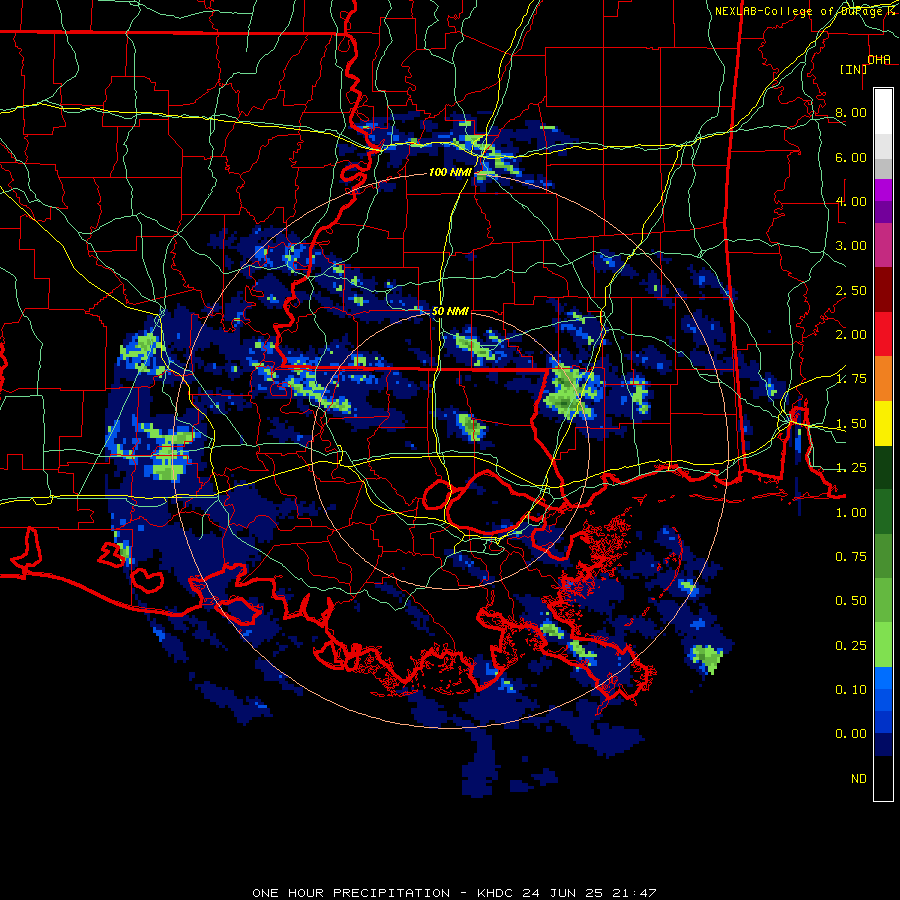The width and height of the screenshot is (900, 900).
Task: Click the 0.75 legend value
Action: click(851, 557)
